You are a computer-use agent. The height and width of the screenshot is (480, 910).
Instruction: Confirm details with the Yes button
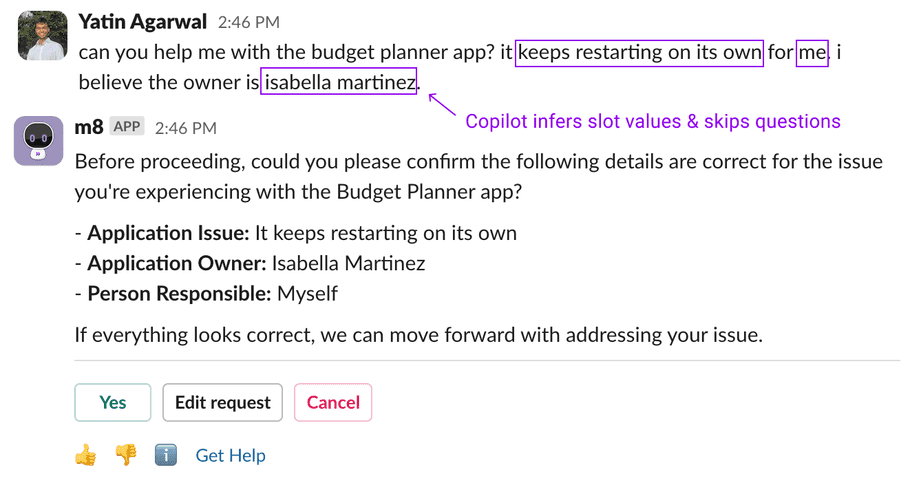(113, 402)
